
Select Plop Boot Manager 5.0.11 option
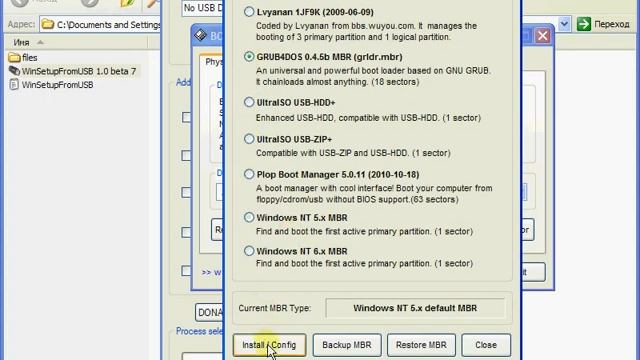coord(249,174)
